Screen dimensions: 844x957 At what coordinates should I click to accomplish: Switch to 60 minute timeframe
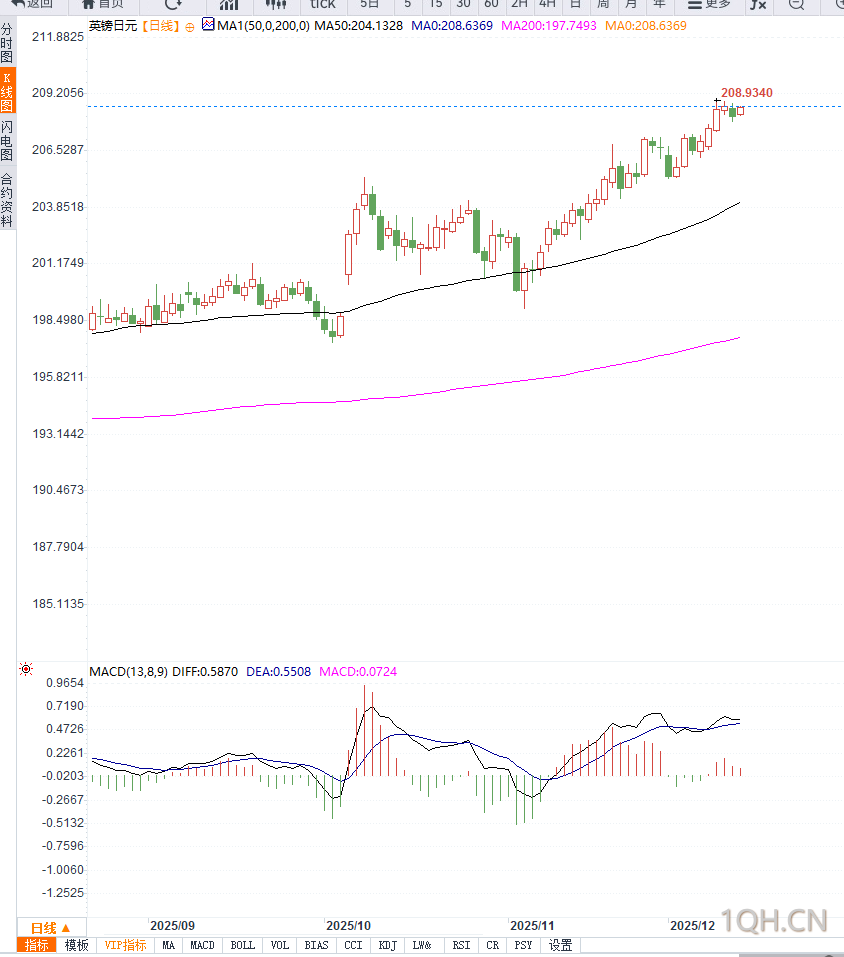pyautogui.click(x=491, y=4)
